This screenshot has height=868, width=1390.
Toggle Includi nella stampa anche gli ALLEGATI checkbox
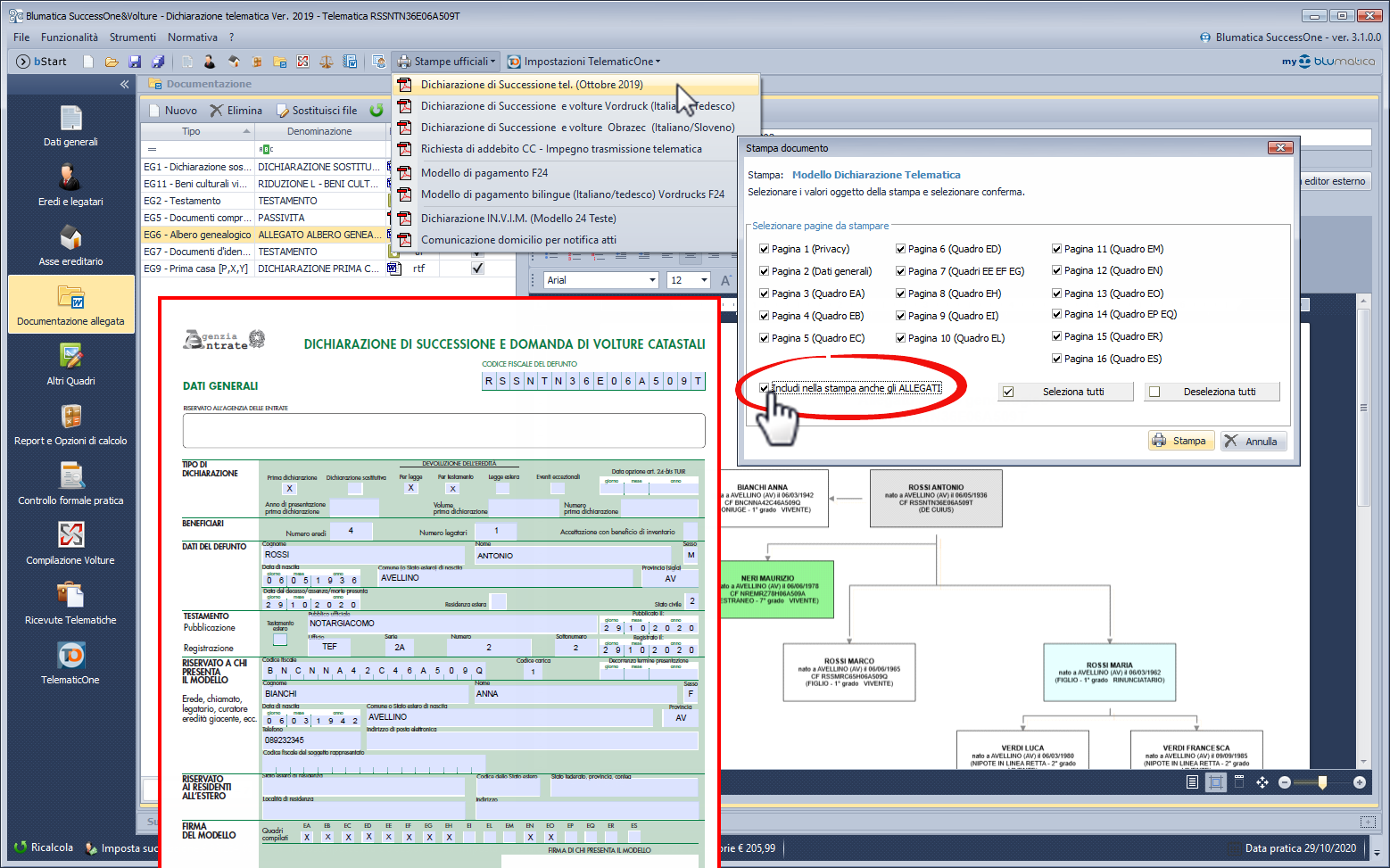coord(764,388)
